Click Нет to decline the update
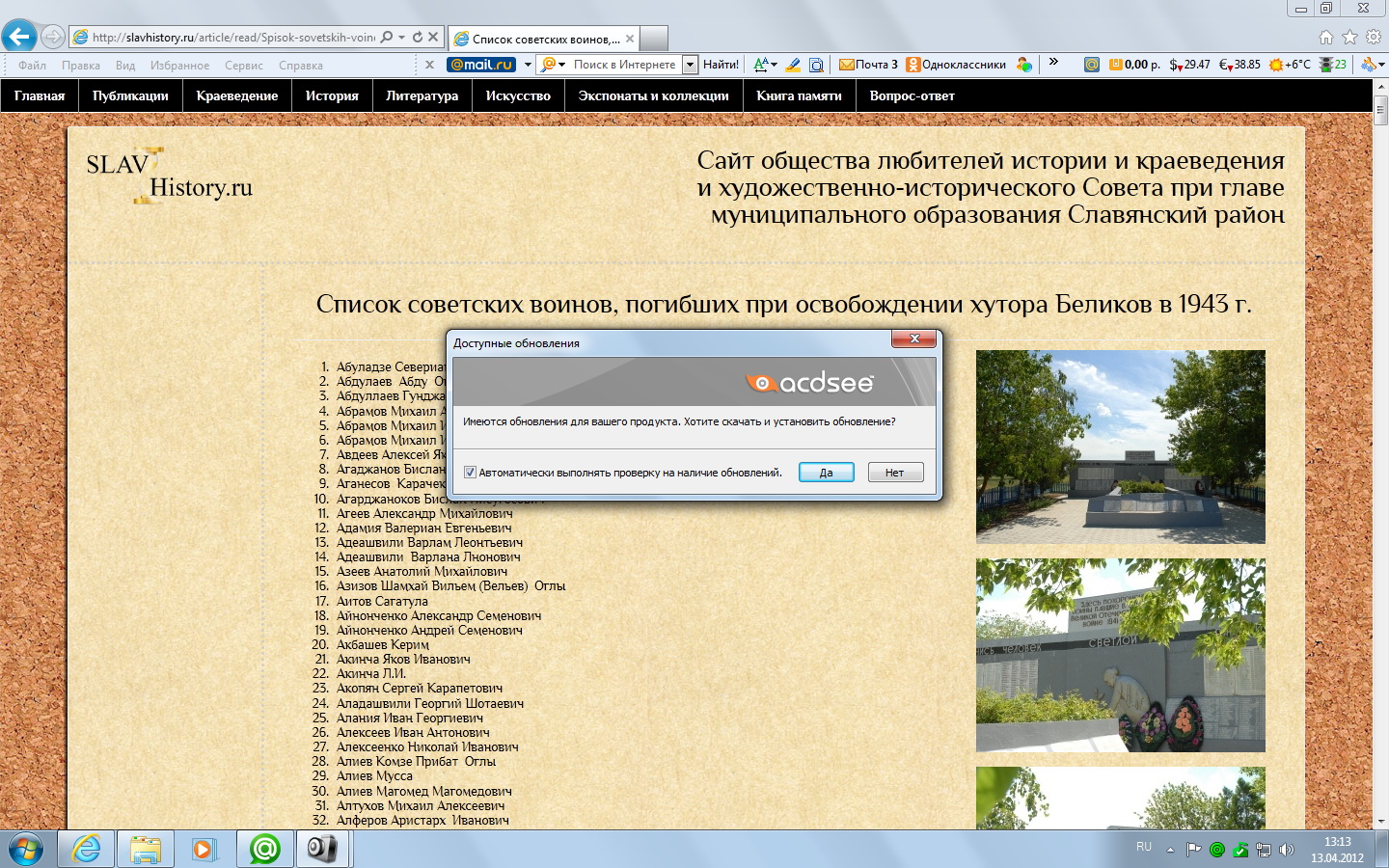The height and width of the screenshot is (868, 1389). click(x=895, y=473)
